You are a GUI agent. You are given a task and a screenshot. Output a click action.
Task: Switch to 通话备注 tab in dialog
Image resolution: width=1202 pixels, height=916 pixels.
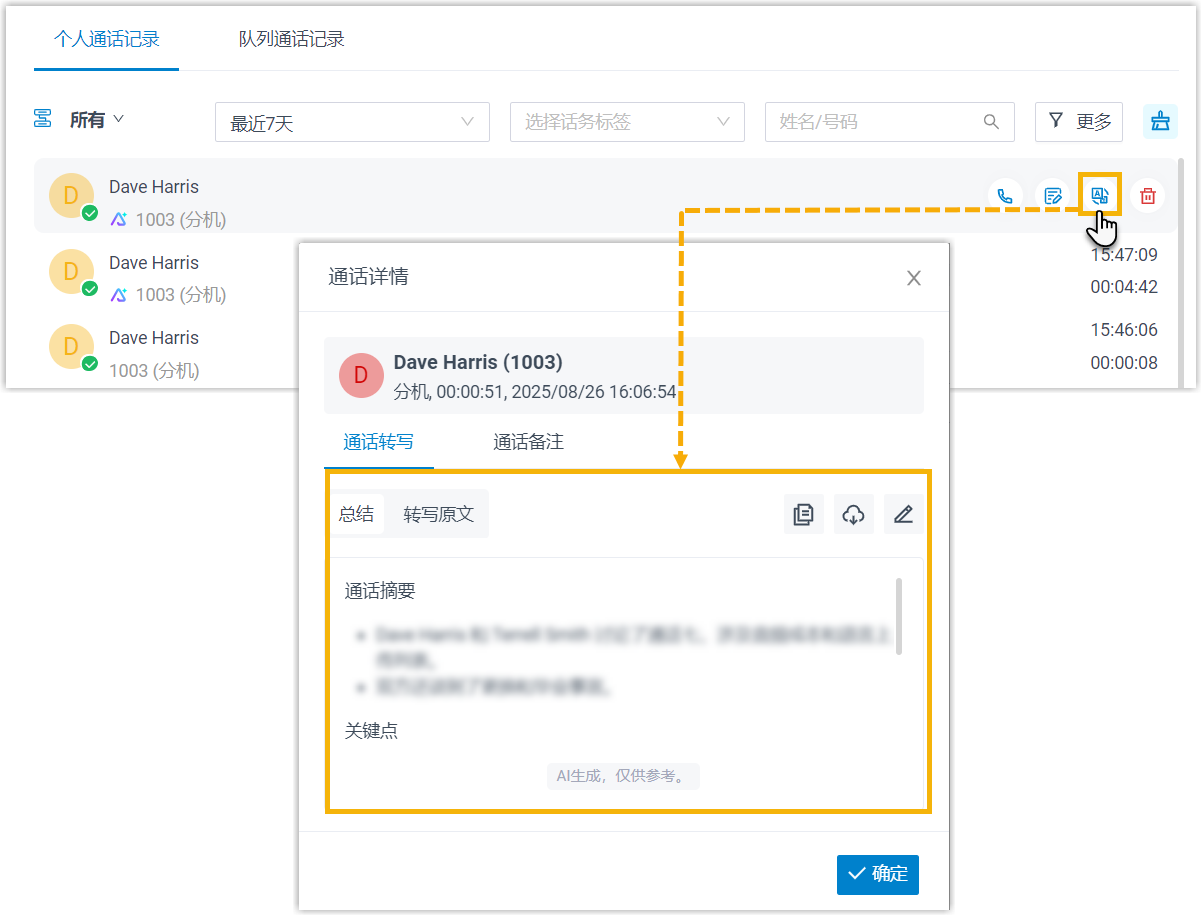[528, 442]
